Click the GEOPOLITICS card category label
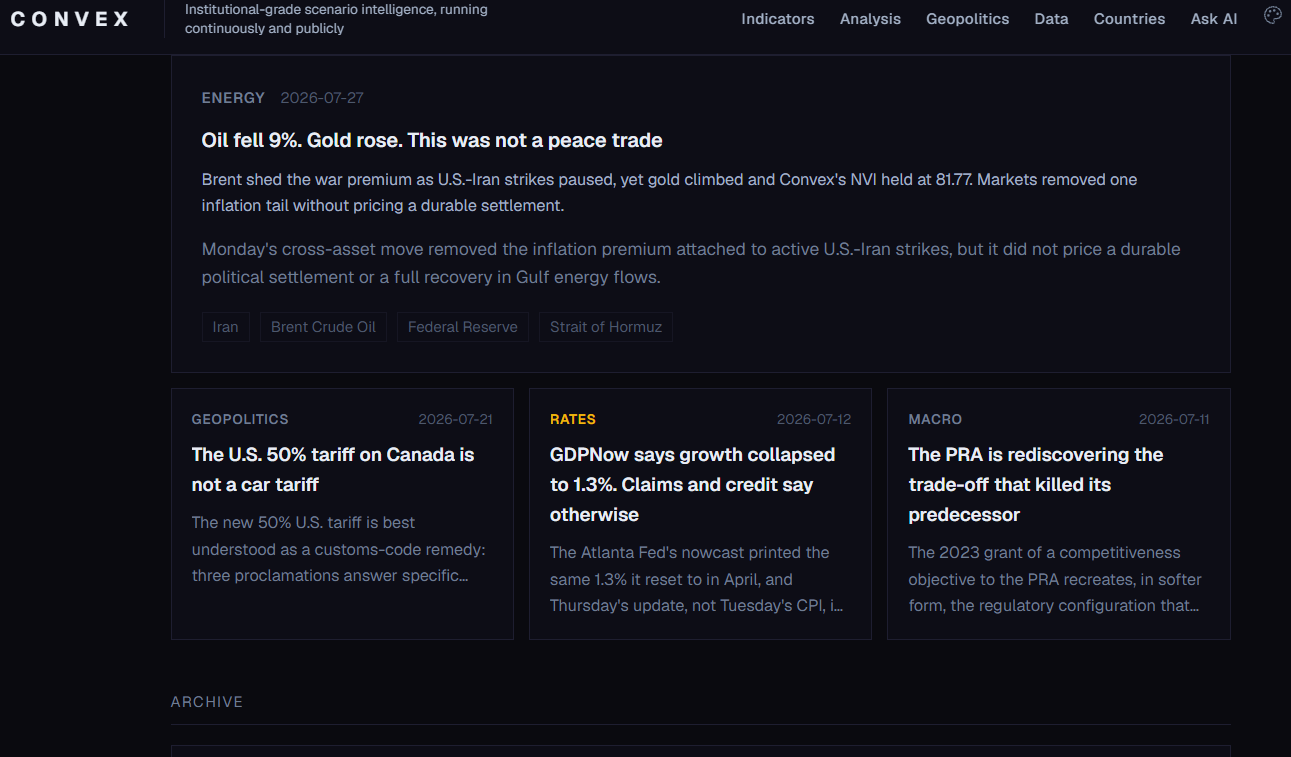The height and width of the screenshot is (757, 1291). tap(240, 419)
